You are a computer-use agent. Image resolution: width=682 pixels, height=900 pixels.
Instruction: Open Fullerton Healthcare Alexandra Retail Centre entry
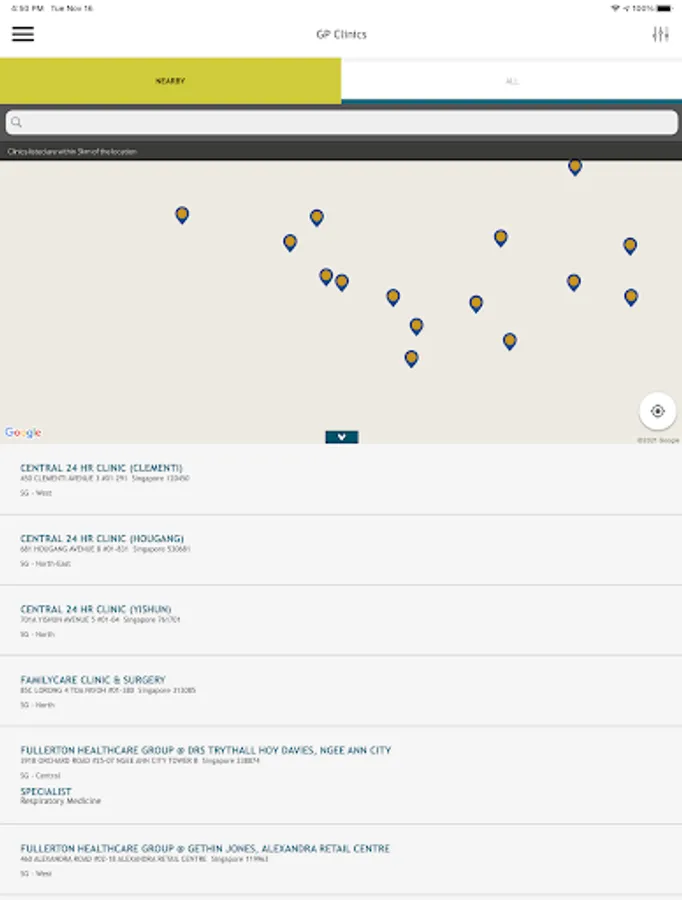341,860
